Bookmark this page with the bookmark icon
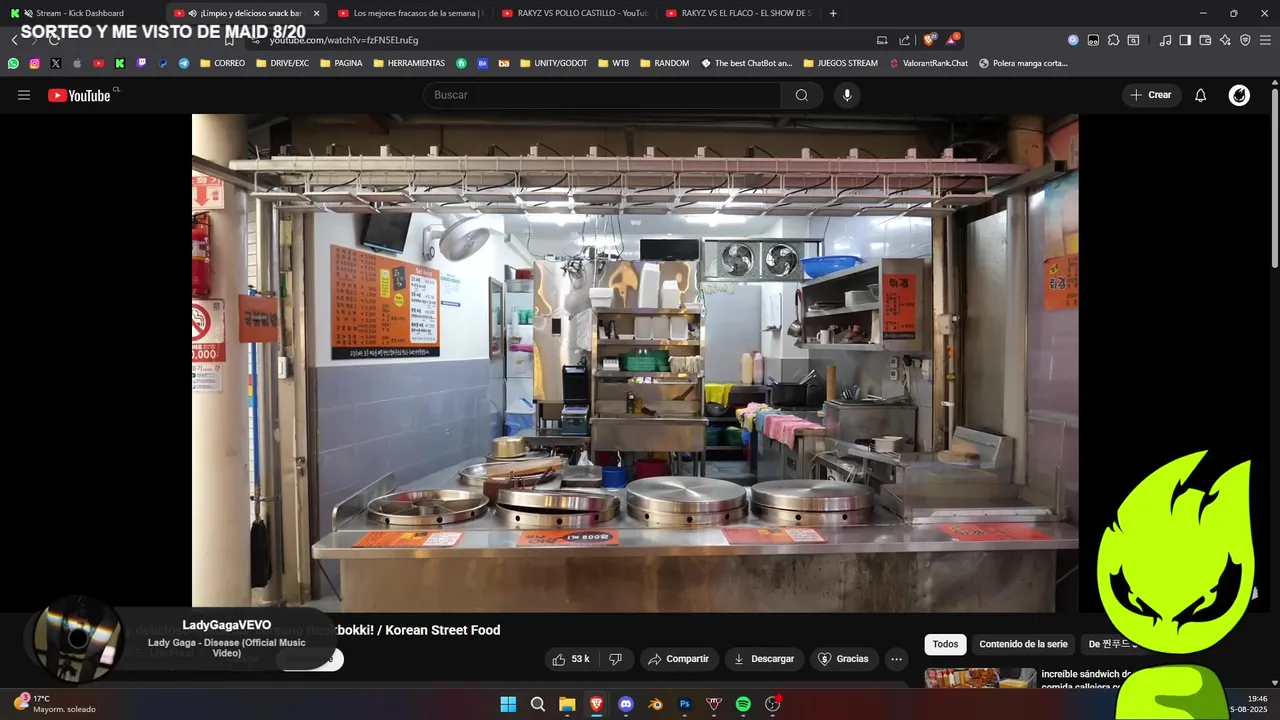Image resolution: width=1280 pixels, height=720 pixels. point(229,40)
